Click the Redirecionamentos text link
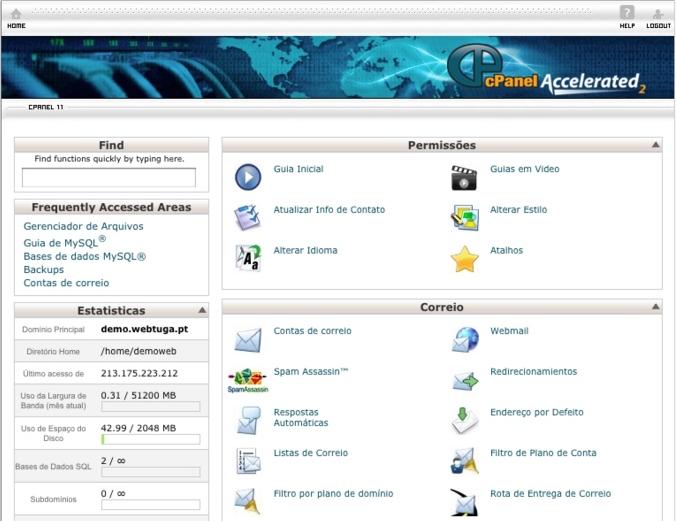Image resolution: width=676 pixels, height=522 pixels. (x=533, y=371)
